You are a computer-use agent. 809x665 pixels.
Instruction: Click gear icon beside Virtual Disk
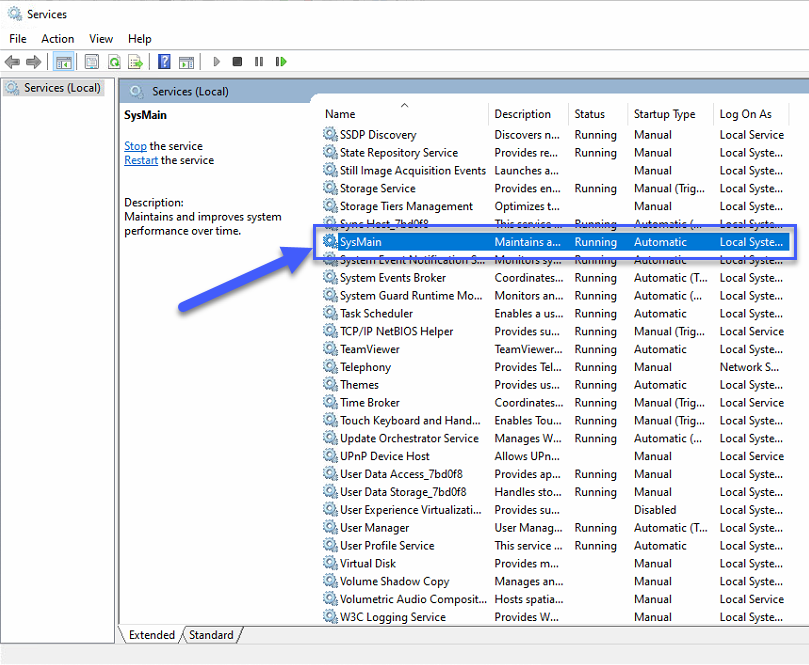330,563
